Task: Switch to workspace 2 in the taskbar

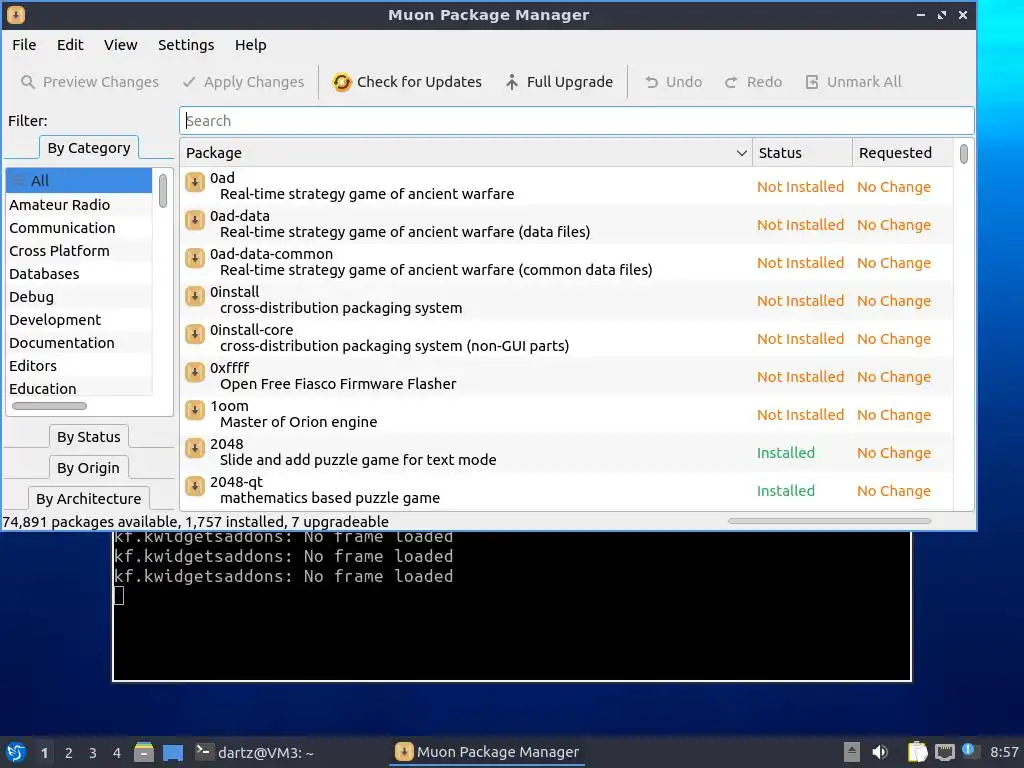Action: click(69, 753)
